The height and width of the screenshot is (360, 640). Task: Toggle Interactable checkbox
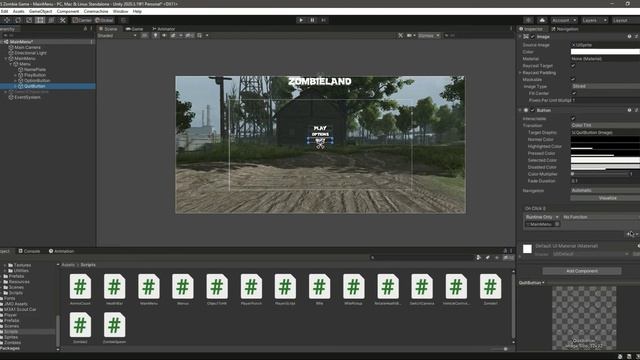(x=573, y=118)
